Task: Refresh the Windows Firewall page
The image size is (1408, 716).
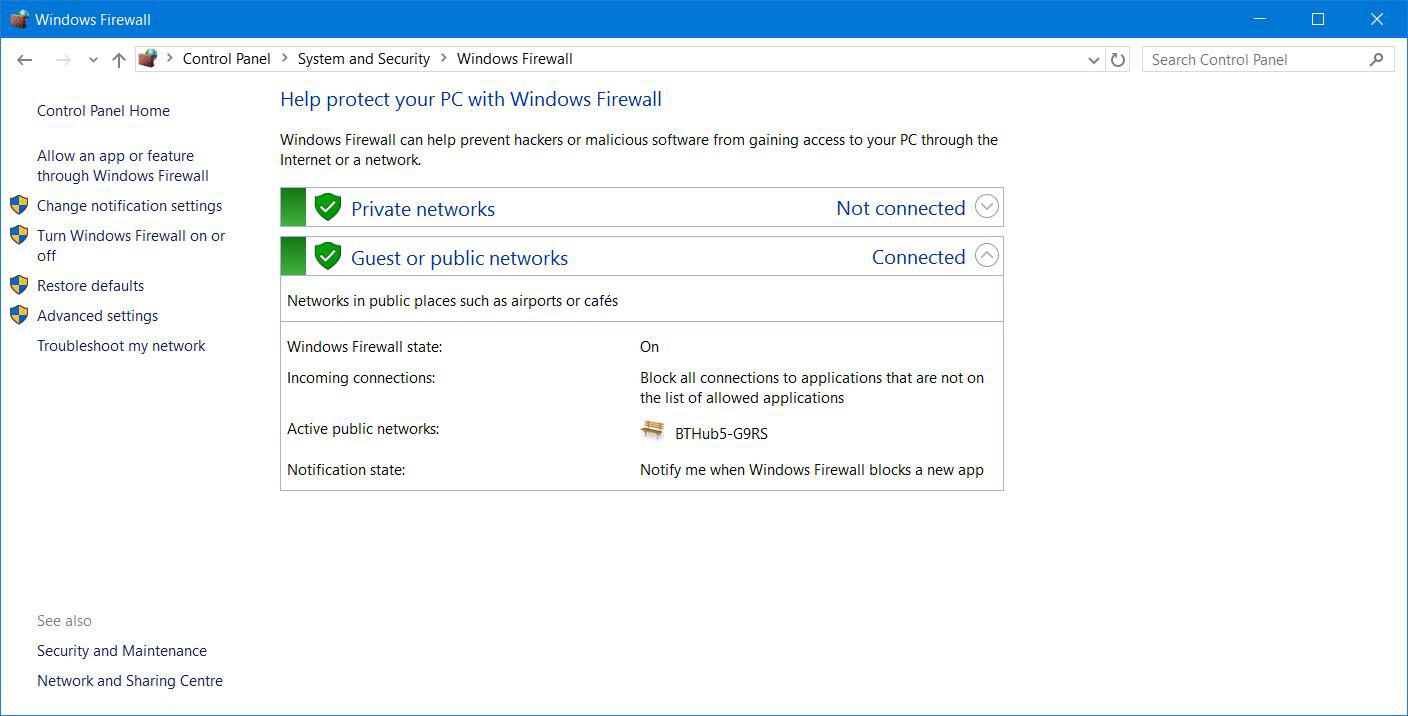Action: click(1118, 60)
